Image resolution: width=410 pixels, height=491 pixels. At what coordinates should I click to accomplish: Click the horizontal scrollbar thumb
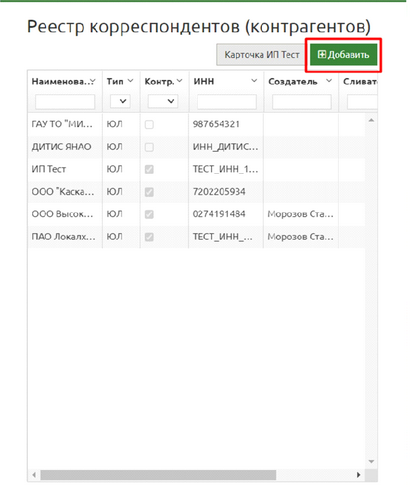point(158,475)
